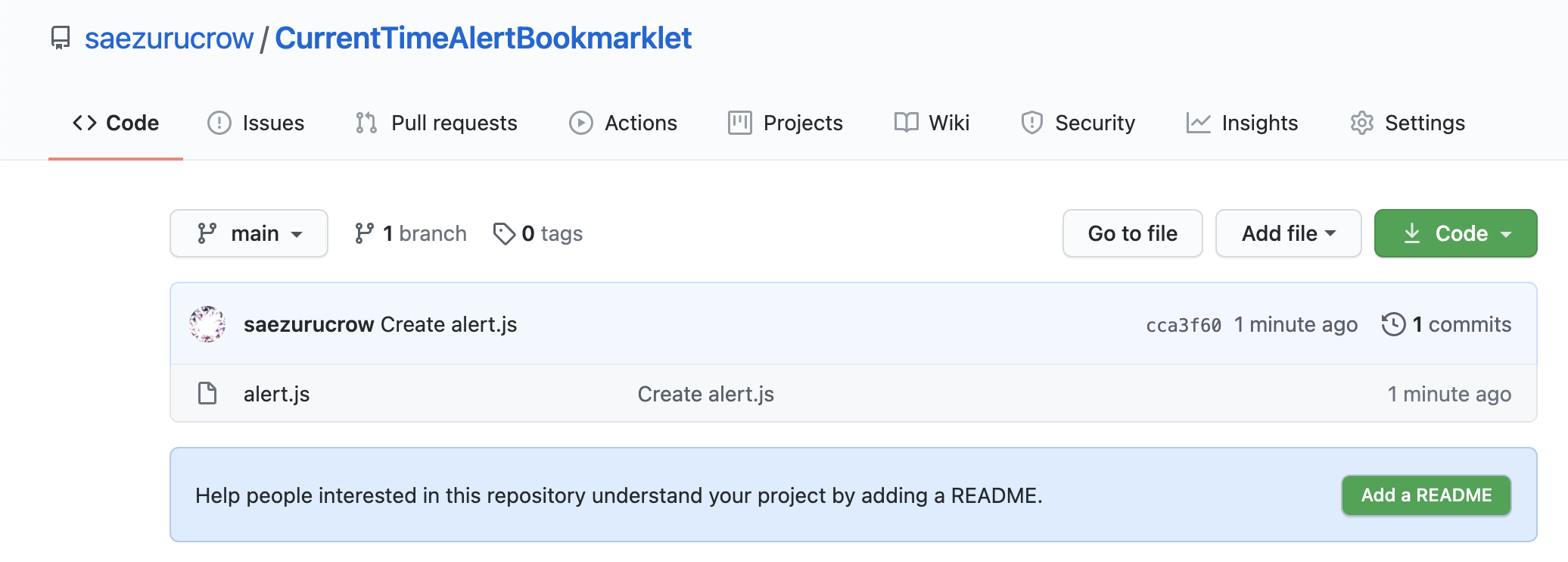Click the repository book icon beside saezurucrow
Image resolution: width=1568 pixels, height=562 pixels.
click(61, 38)
